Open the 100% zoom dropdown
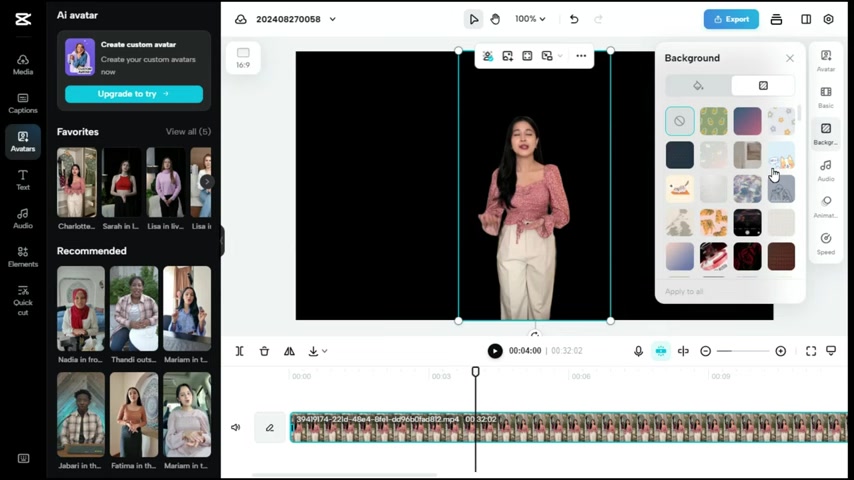The image size is (854, 480). [x=530, y=19]
